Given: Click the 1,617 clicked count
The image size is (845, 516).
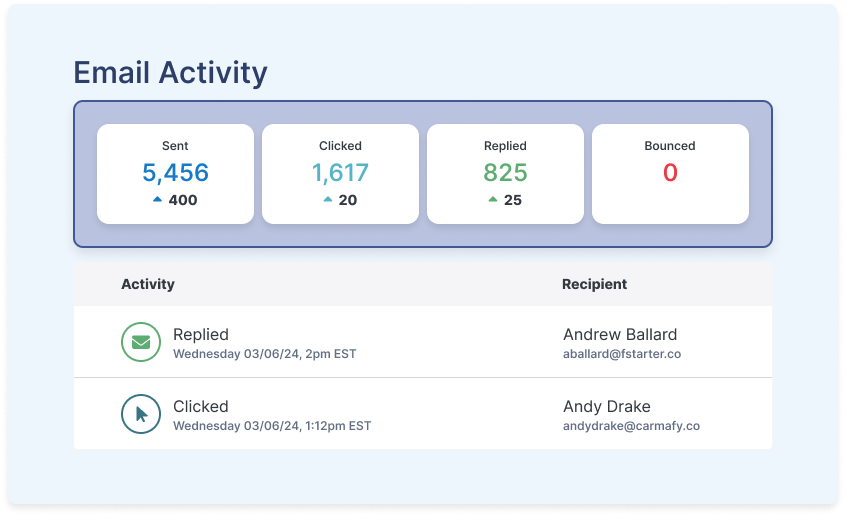Looking at the screenshot, I should (340, 172).
